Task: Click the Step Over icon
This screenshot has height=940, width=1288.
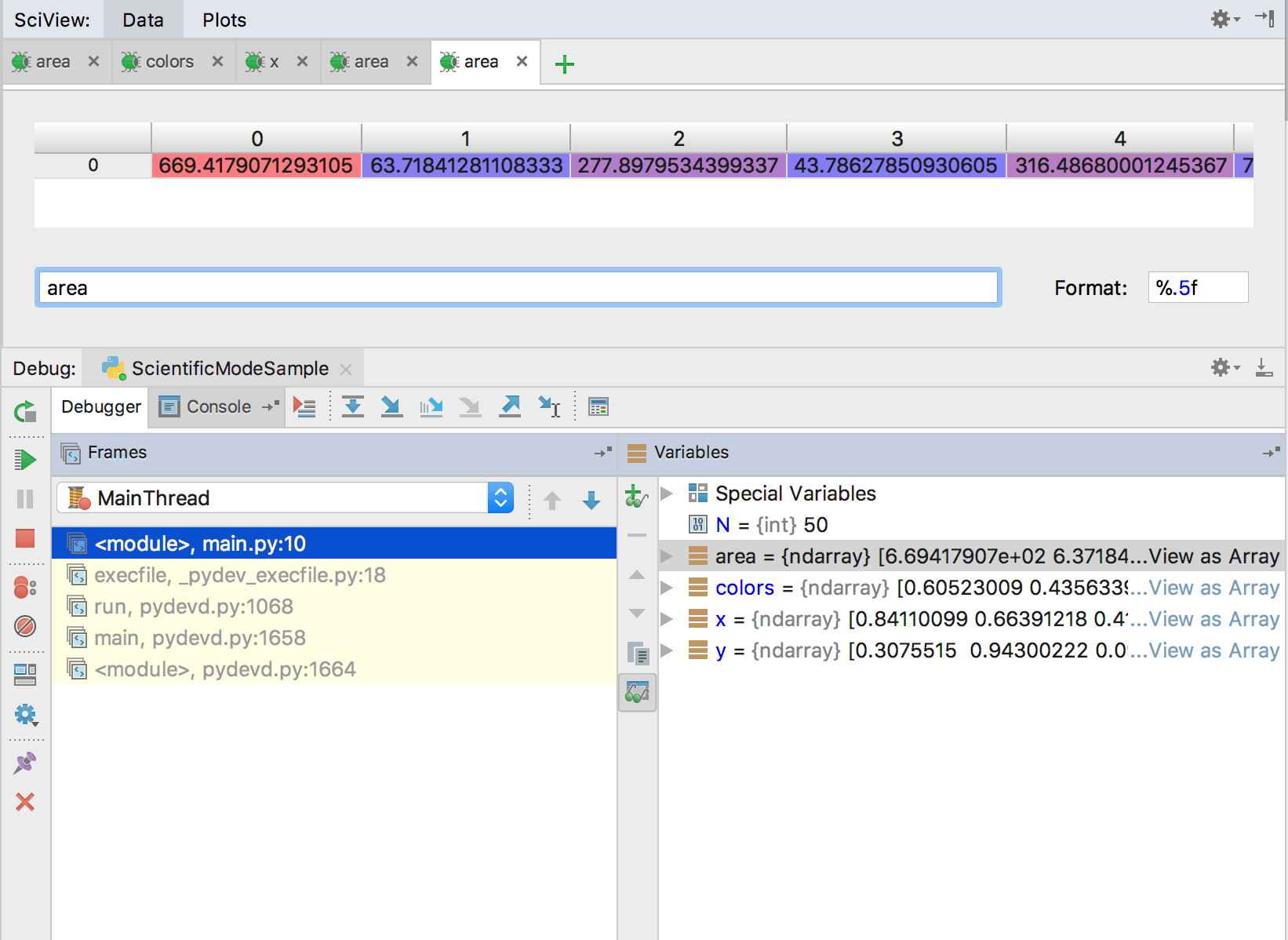Action: (x=353, y=406)
